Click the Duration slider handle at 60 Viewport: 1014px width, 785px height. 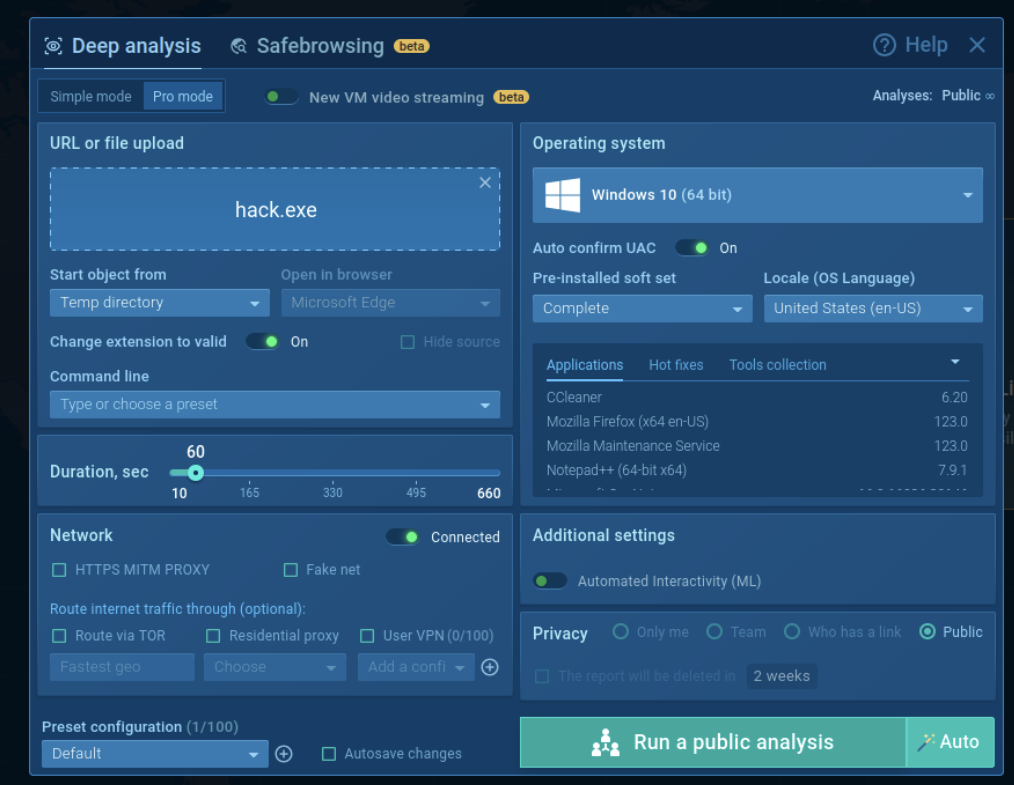[x=196, y=473]
